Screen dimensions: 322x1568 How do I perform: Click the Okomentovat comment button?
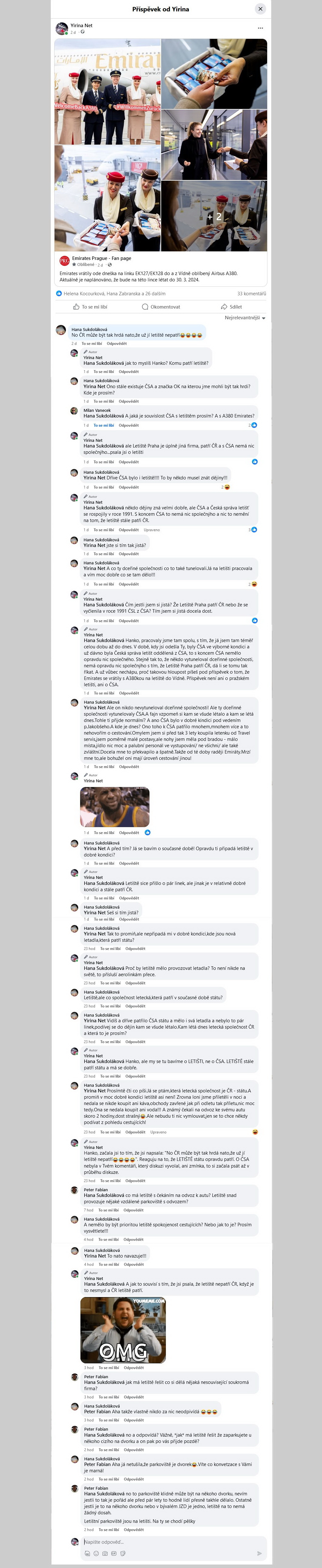point(161,307)
